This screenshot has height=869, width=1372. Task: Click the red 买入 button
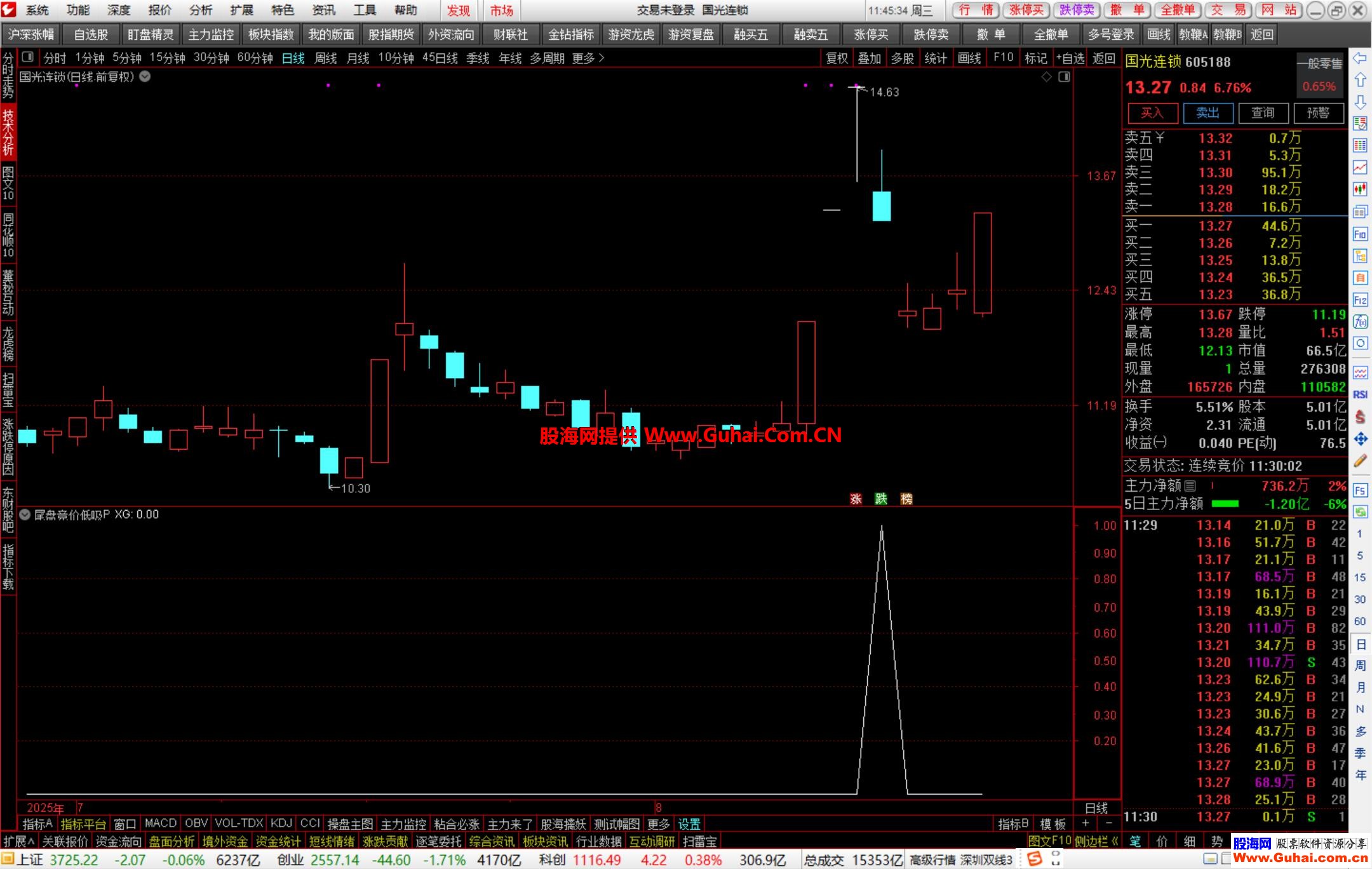point(1152,113)
